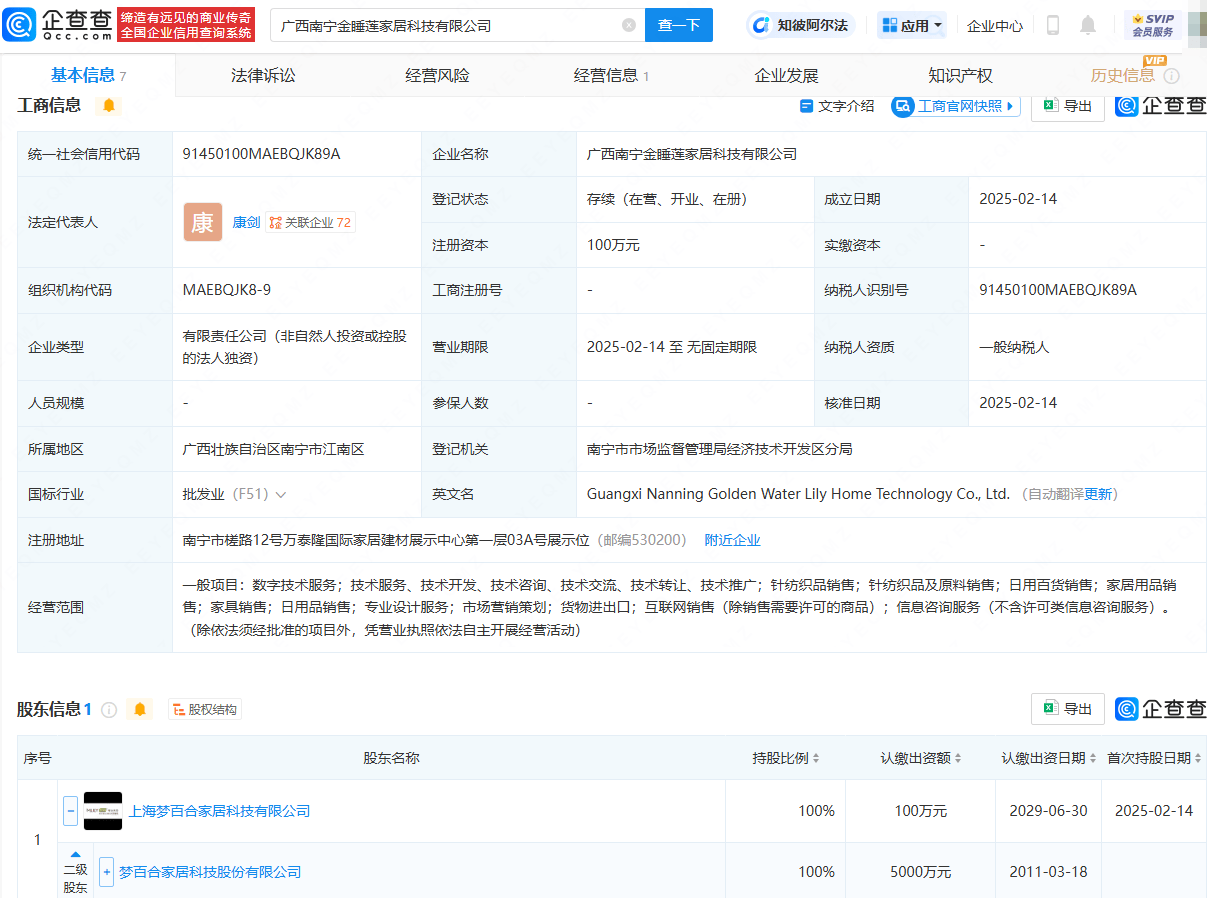Expand the 梦百合家居科技股份 shareholder row
The image size is (1207, 898).
(106, 871)
